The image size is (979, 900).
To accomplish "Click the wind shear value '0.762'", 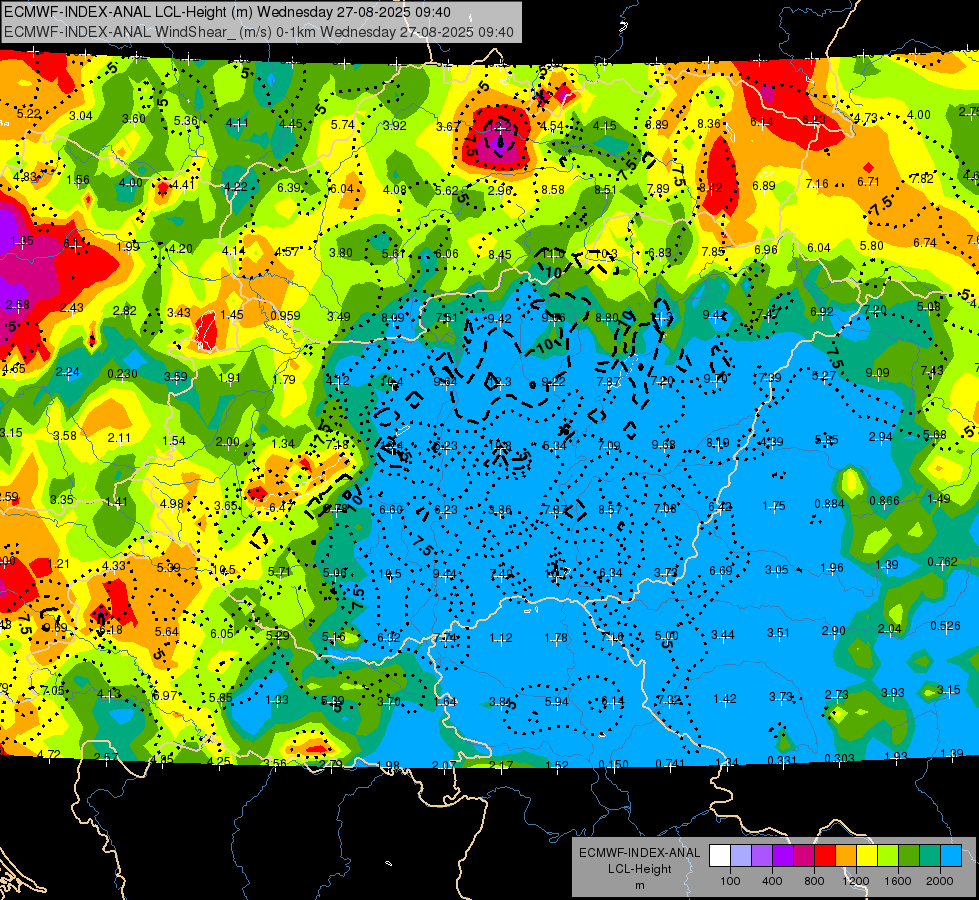I will (942, 561).
